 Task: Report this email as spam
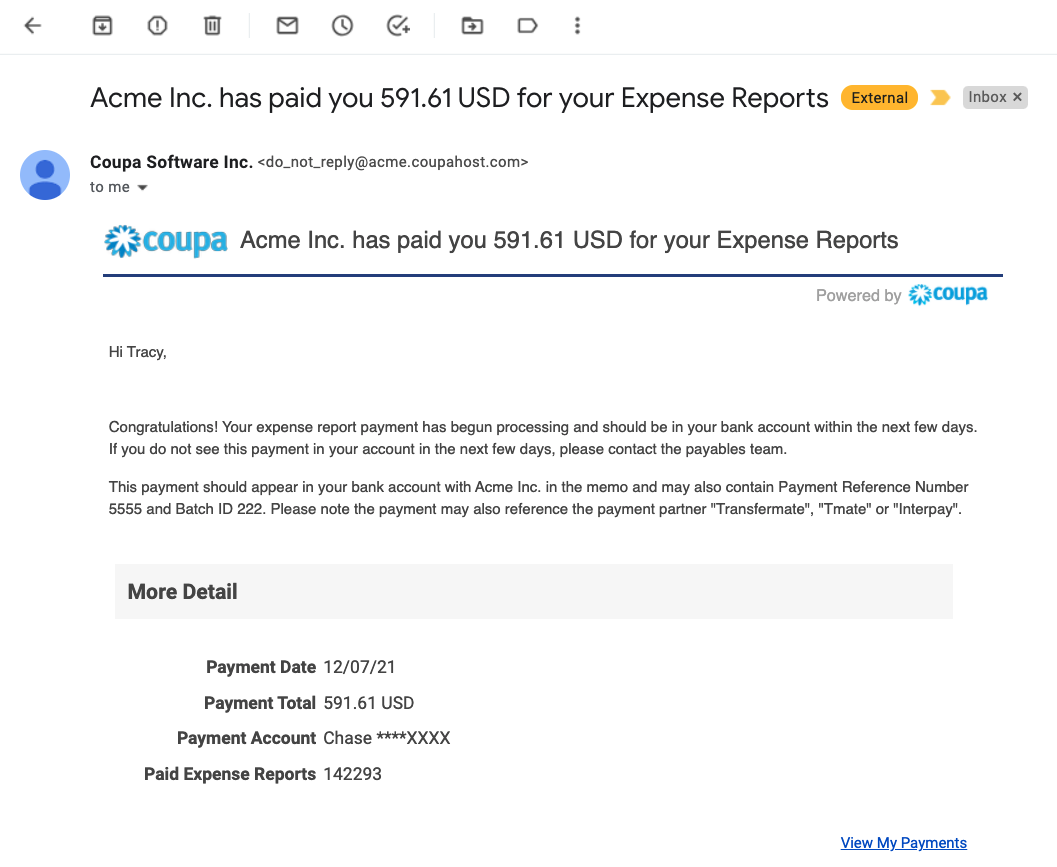point(157,26)
